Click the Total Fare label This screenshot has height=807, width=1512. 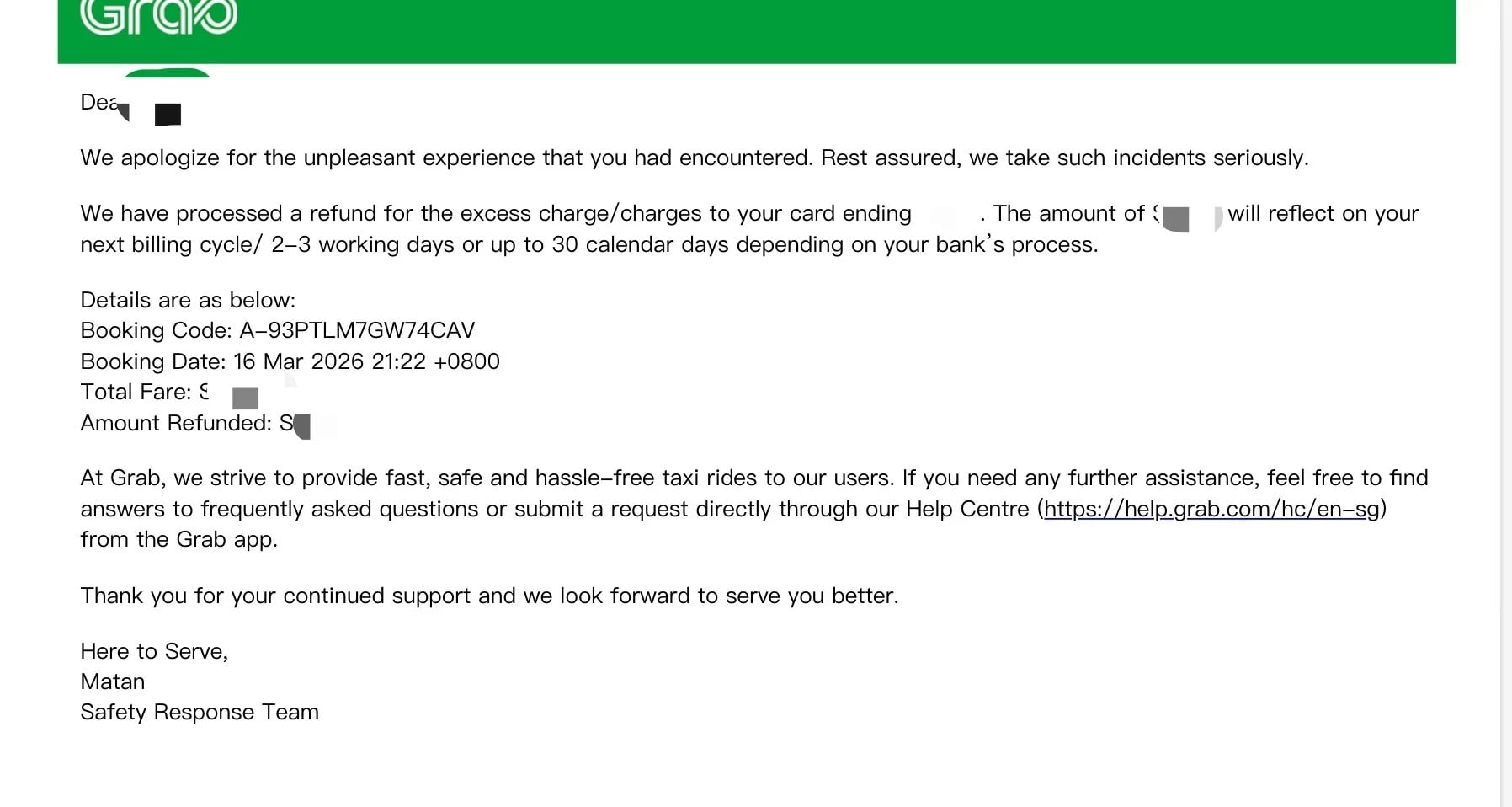(135, 392)
